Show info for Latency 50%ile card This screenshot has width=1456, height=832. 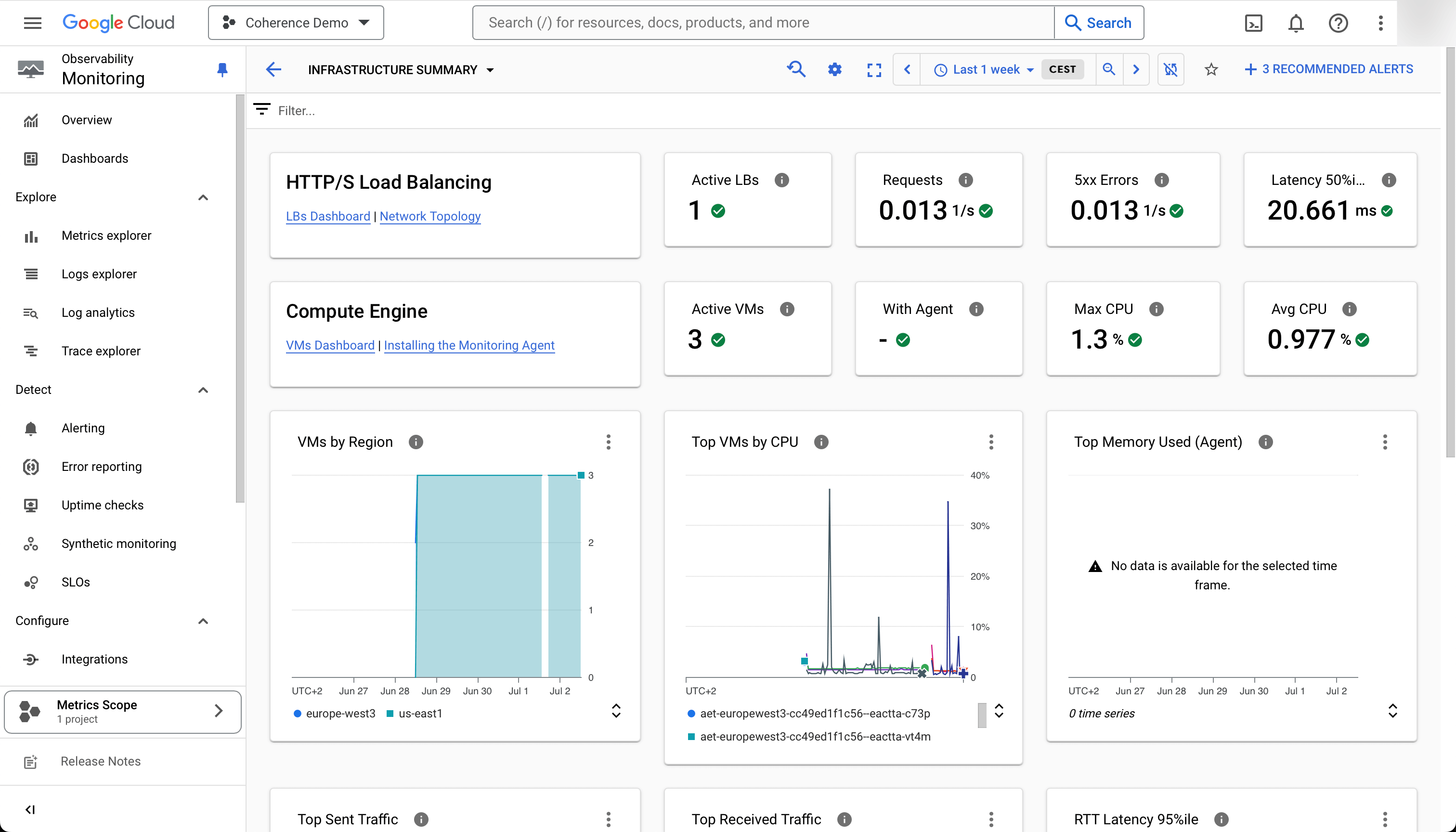pyautogui.click(x=1389, y=180)
